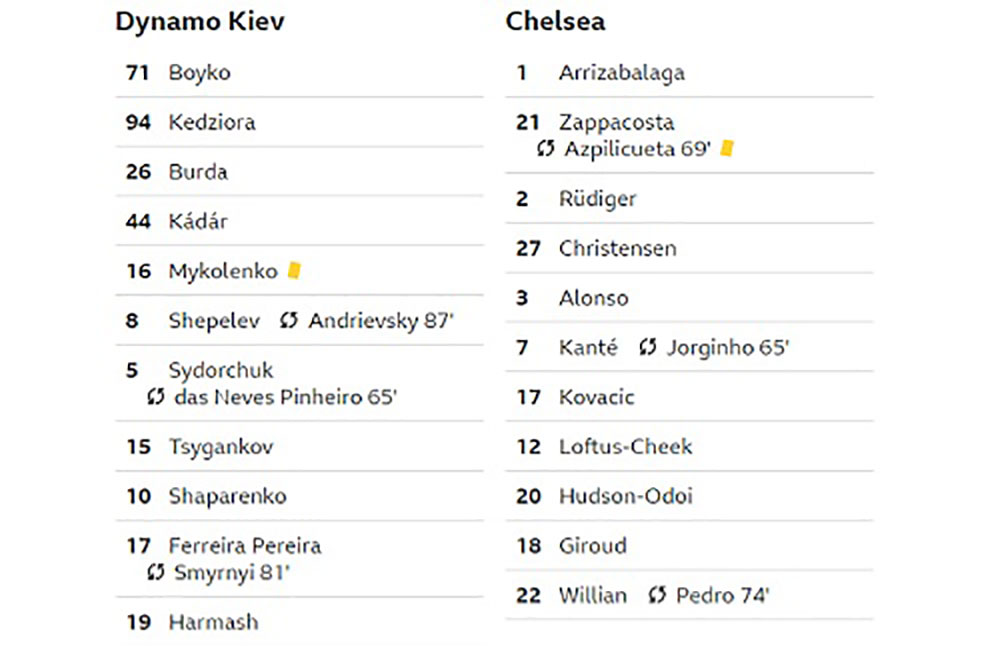Click Mykolenko's yellow card icon
Viewport: 1000px width, 646px height.
coord(294,270)
